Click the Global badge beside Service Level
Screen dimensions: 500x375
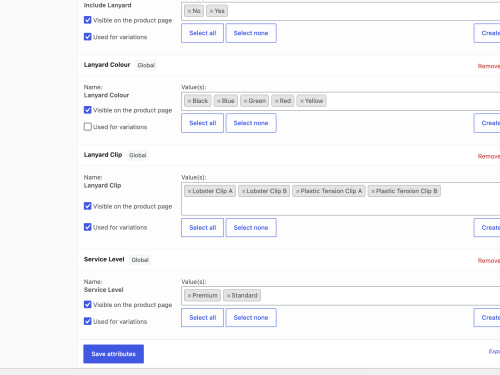point(140,260)
